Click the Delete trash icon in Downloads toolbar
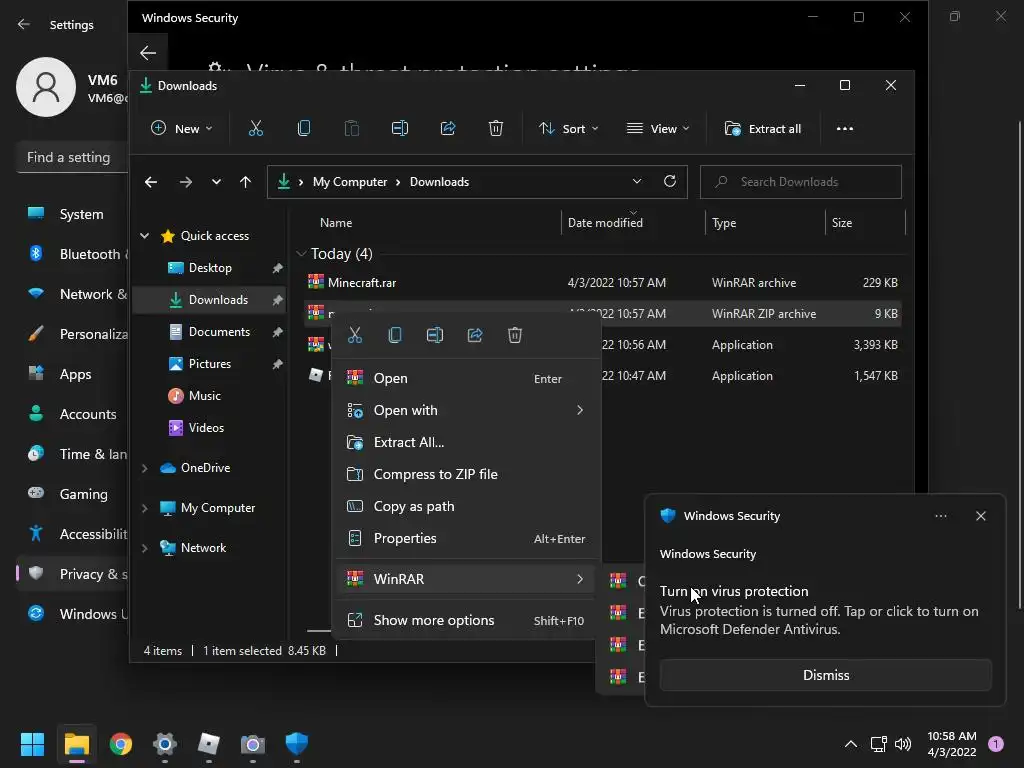The height and width of the screenshot is (768, 1024). (x=496, y=129)
